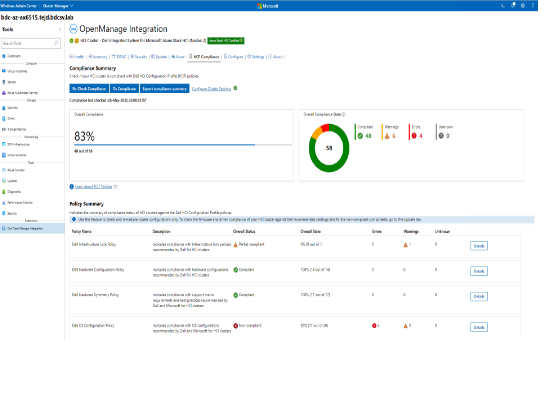544x394 pixels.
Task: Click red error count icon in OS Configuration row
Action: tap(374, 325)
